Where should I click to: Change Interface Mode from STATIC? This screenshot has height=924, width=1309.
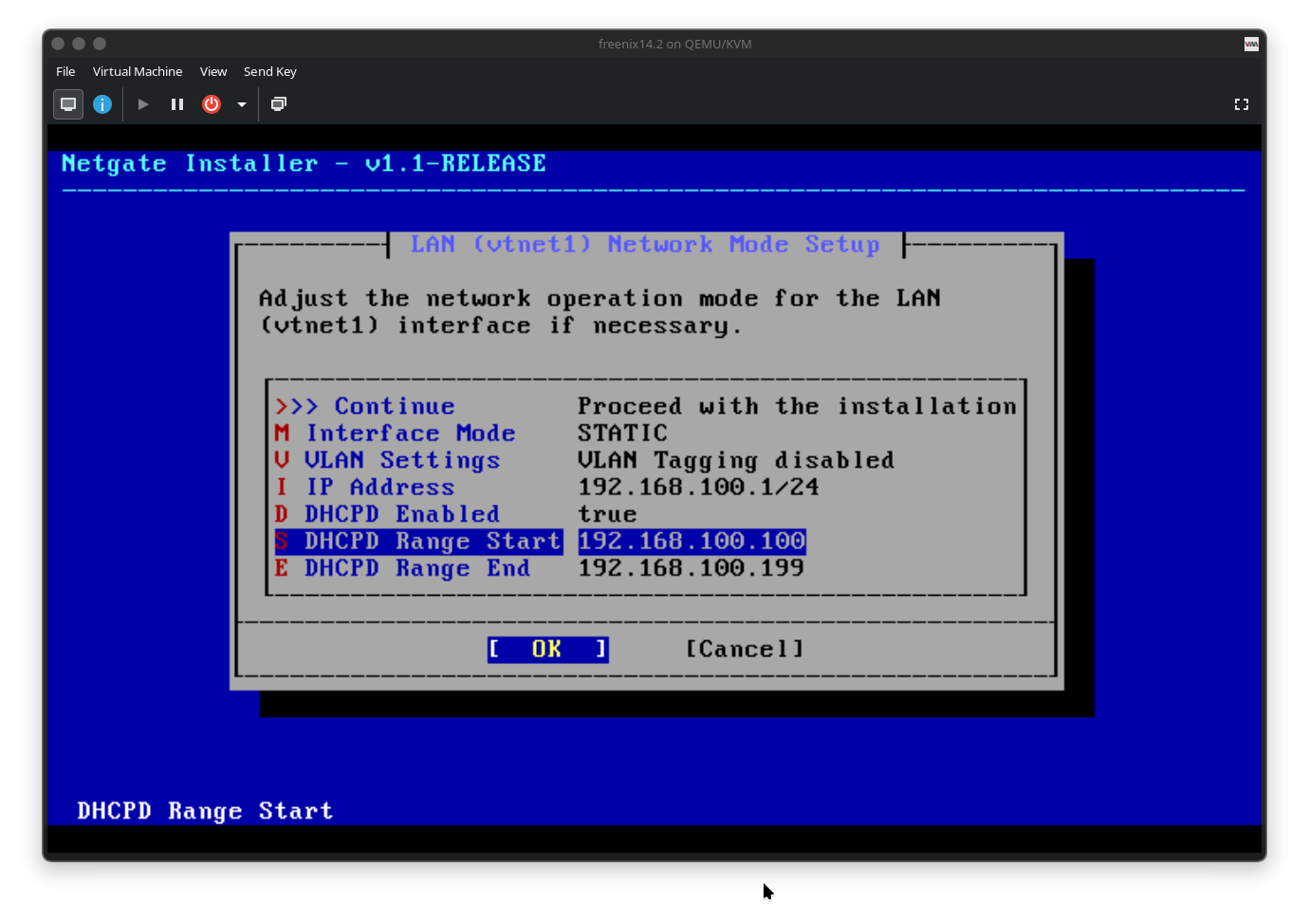(410, 433)
